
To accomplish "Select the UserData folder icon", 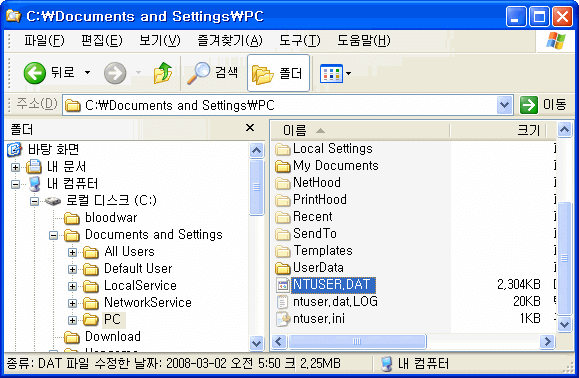I will (283, 268).
